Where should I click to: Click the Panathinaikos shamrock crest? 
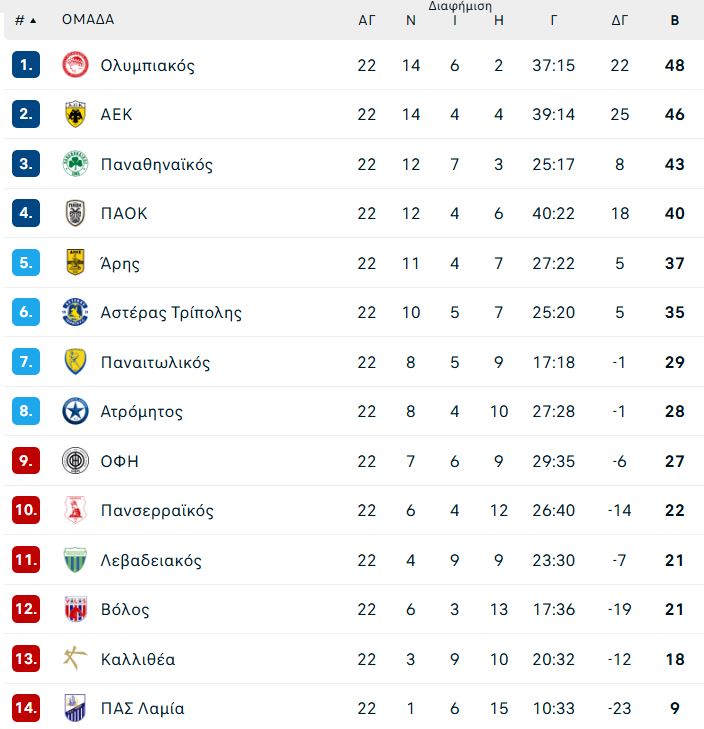point(75,164)
